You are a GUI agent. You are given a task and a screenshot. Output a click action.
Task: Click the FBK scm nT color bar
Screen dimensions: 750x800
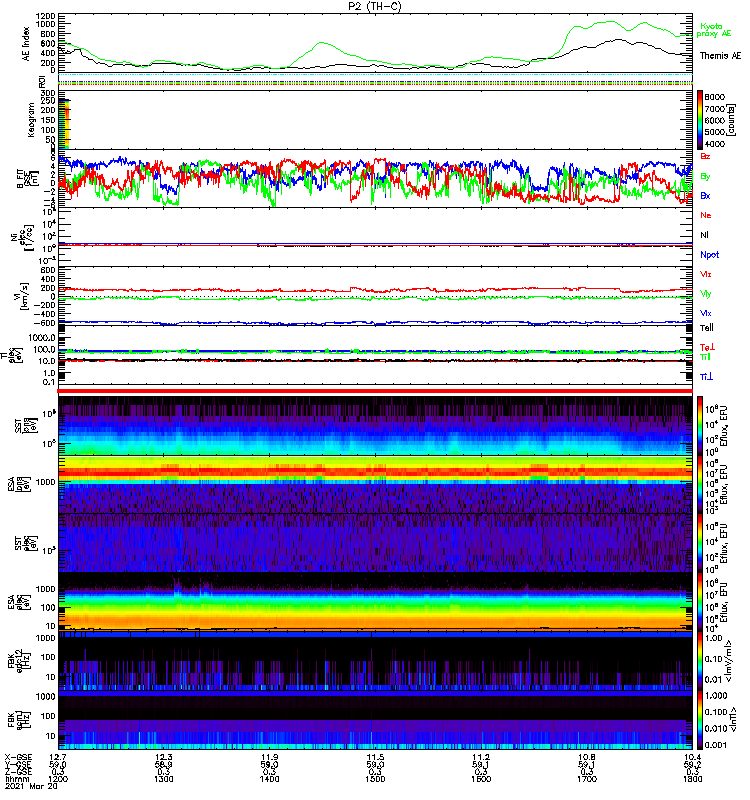pyautogui.click(x=700, y=720)
